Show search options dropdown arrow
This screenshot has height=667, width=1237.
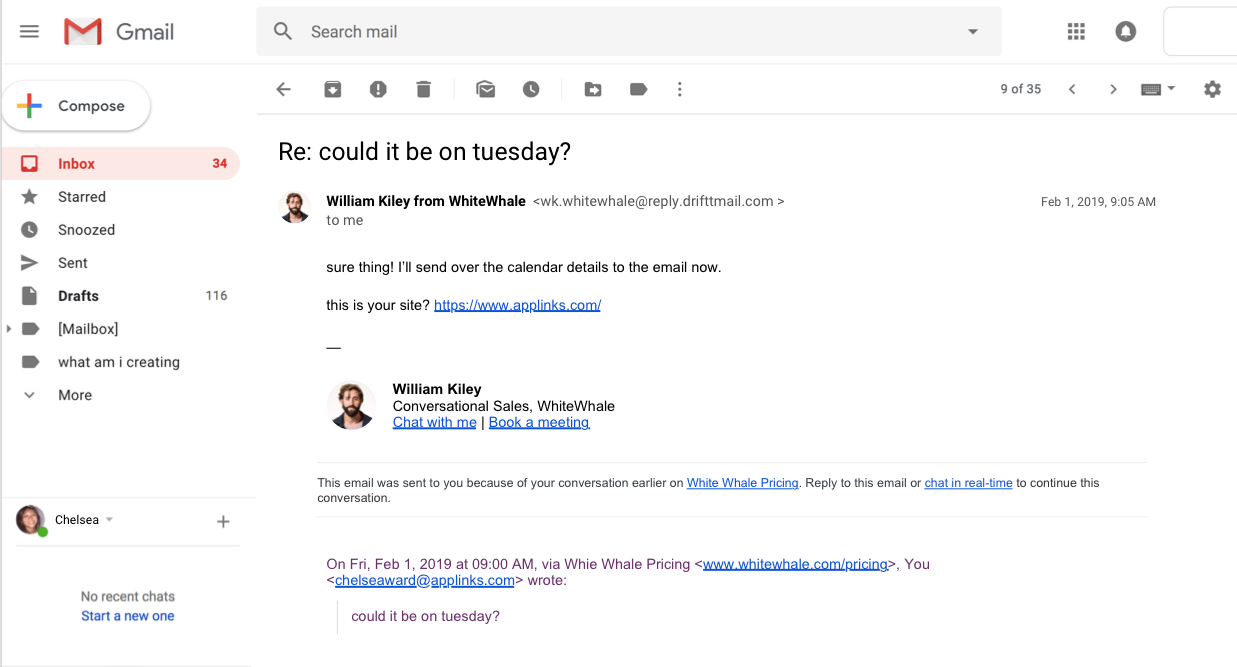(x=973, y=32)
